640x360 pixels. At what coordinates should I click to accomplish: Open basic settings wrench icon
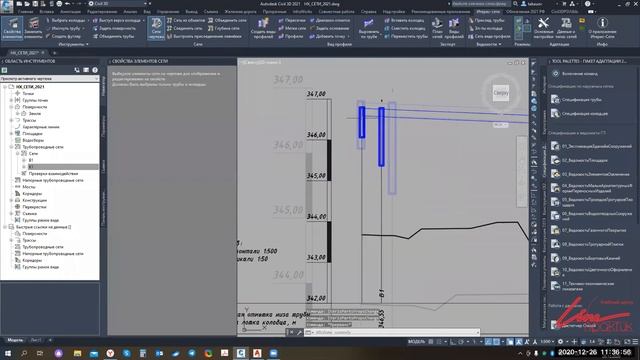(543, 28)
